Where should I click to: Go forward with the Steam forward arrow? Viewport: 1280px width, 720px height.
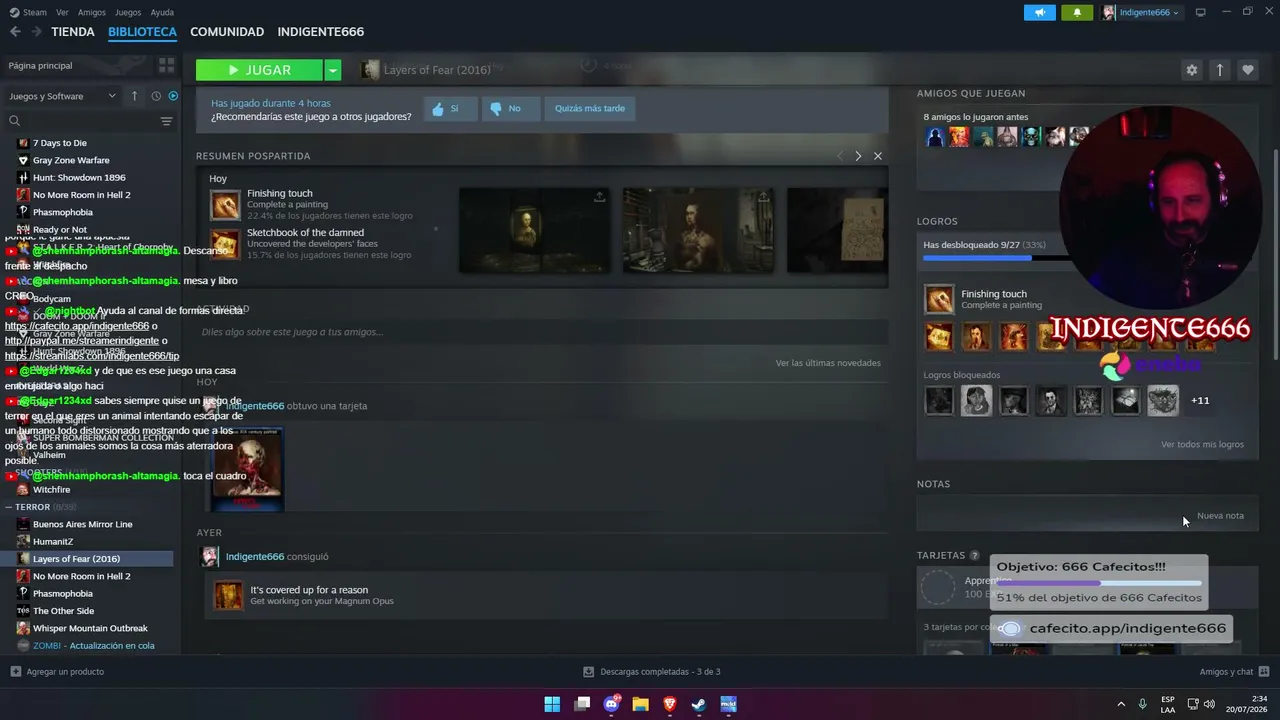(36, 32)
